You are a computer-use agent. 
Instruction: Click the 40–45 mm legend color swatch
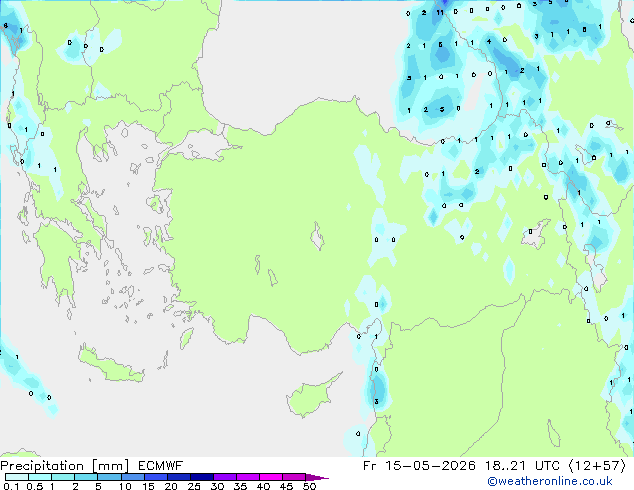pos(271,477)
